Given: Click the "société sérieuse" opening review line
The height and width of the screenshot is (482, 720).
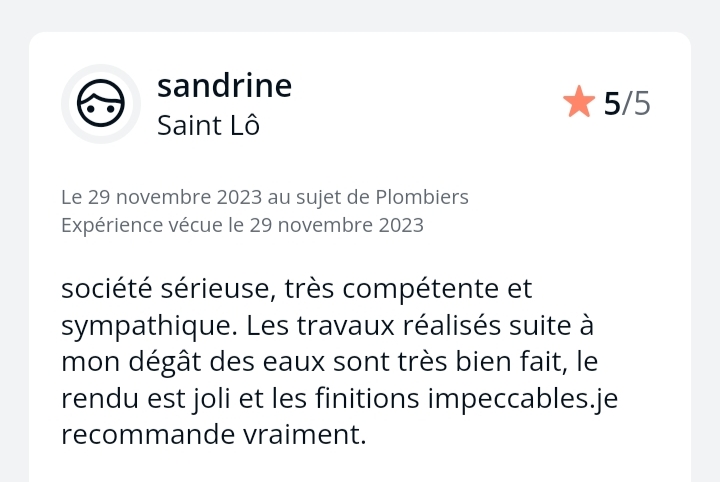Looking at the screenshot, I should [x=165, y=289].
